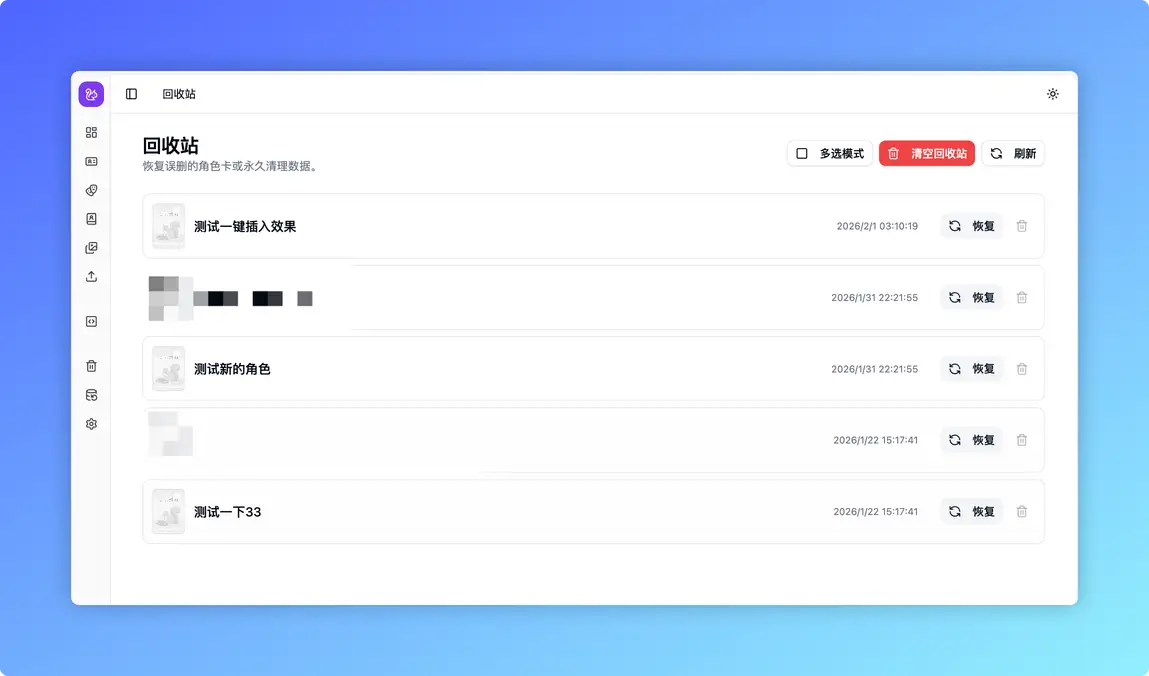Click thumbnail of 测试一键插入效果
The height and width of the screenshot is (676, 1149).
169,226
